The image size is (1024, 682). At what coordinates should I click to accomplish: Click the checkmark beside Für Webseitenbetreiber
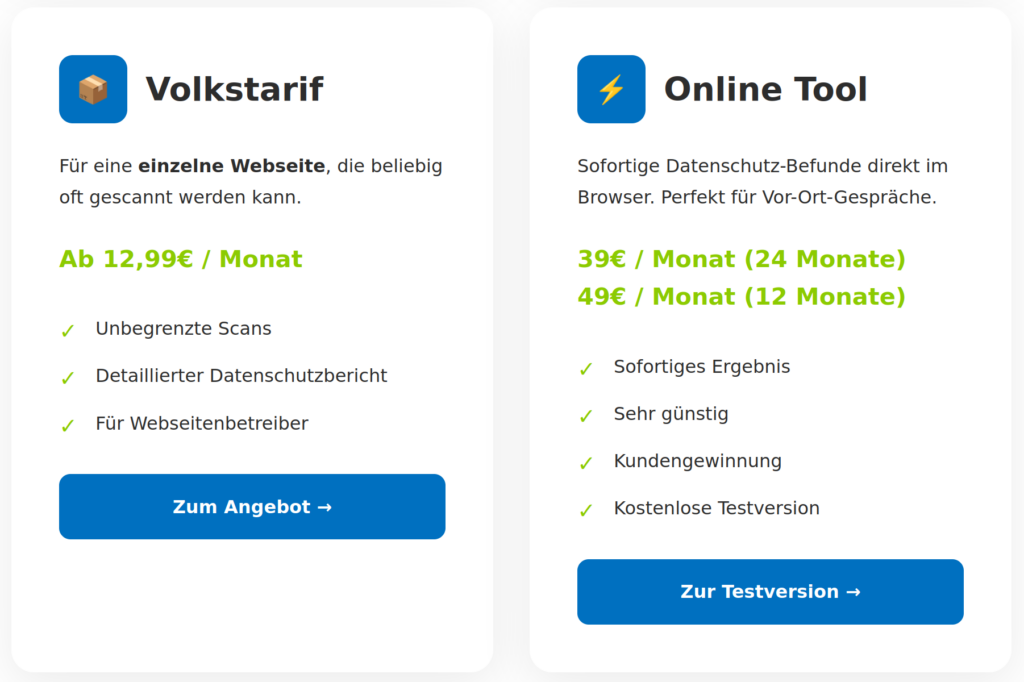coord(68,425)
